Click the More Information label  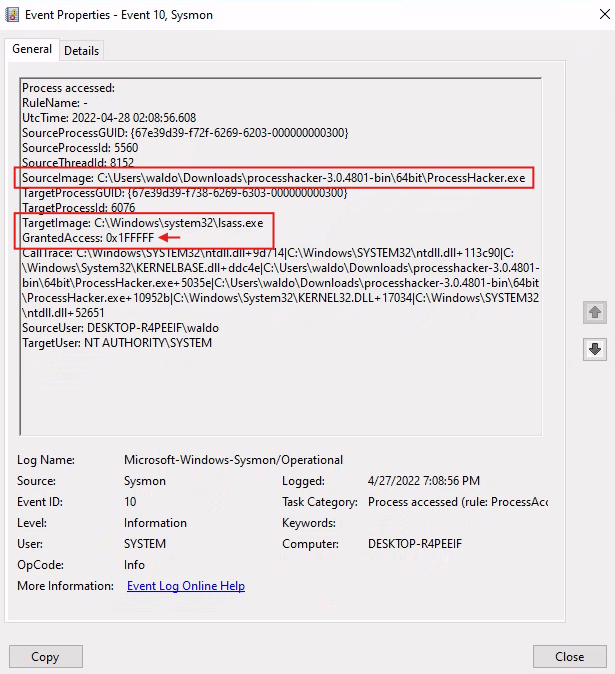tap(65, 586)
